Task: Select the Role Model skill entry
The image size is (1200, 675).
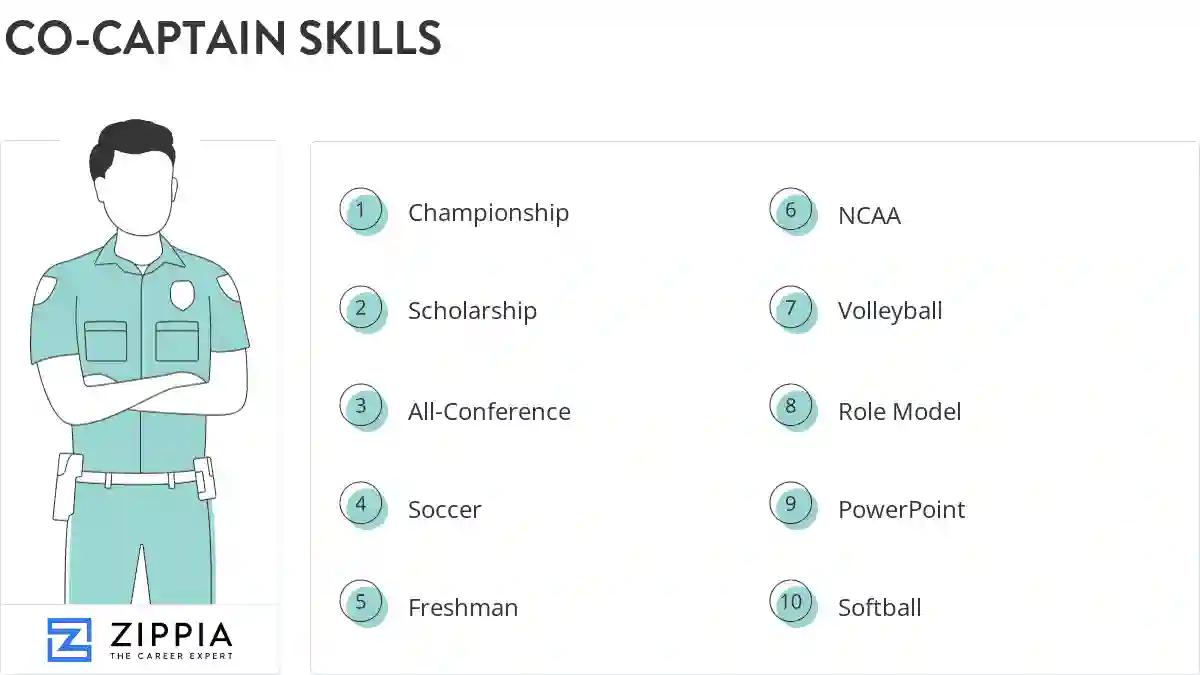Action: (x=899, y=411)
